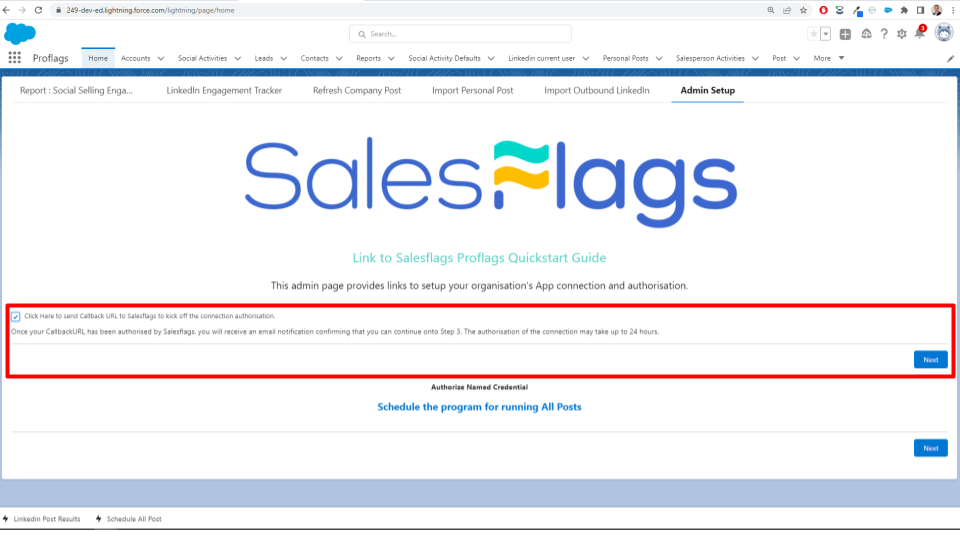This screenshot has height=540, width=960.
Task: Reload the page with refresh icon
Action: 38,10
